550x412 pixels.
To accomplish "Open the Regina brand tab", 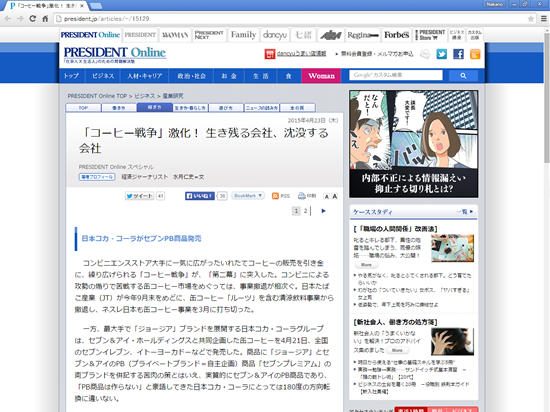I will (x=363, y=35).
